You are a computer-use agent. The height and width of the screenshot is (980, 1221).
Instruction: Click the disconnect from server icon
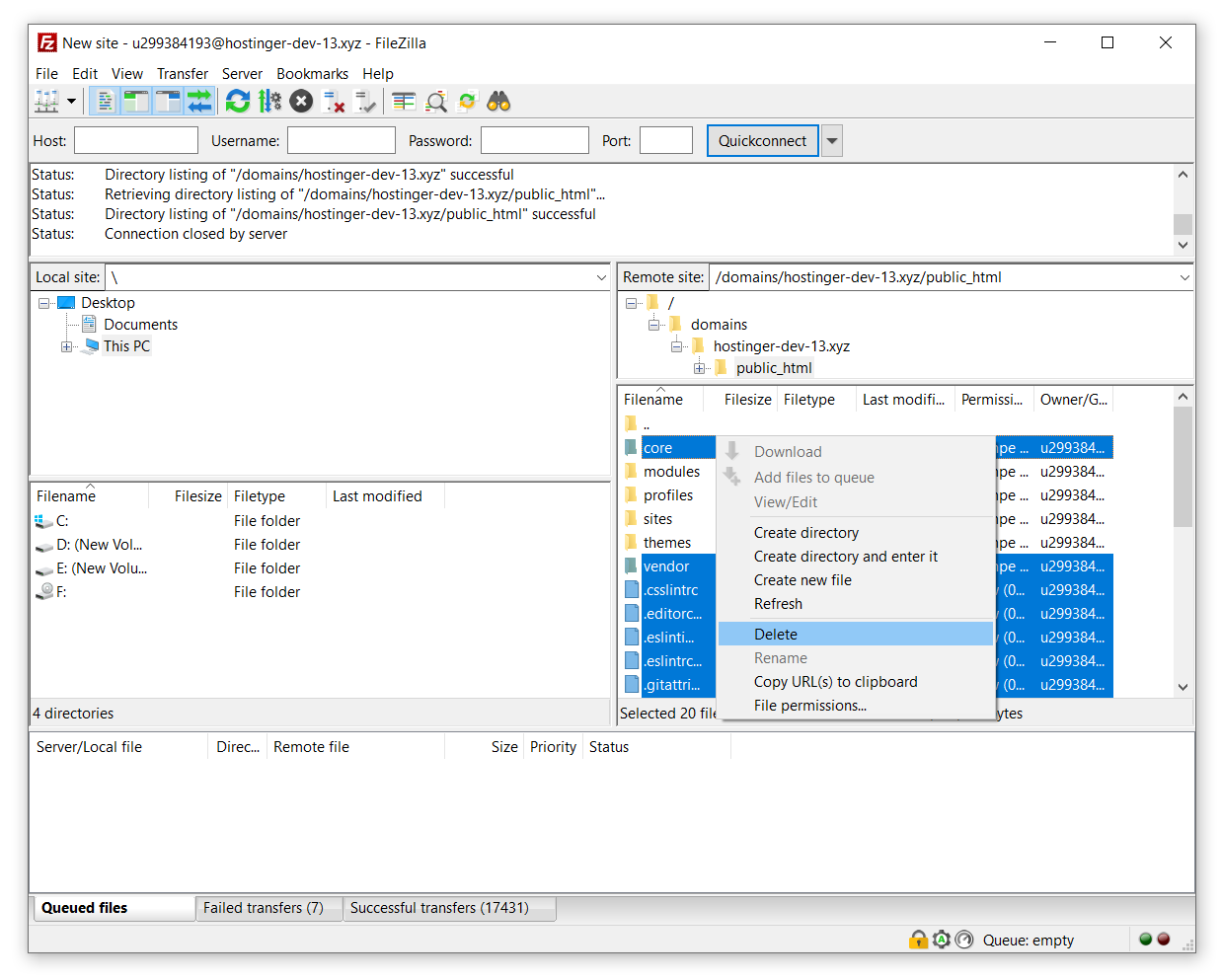[x=334, y=101]
